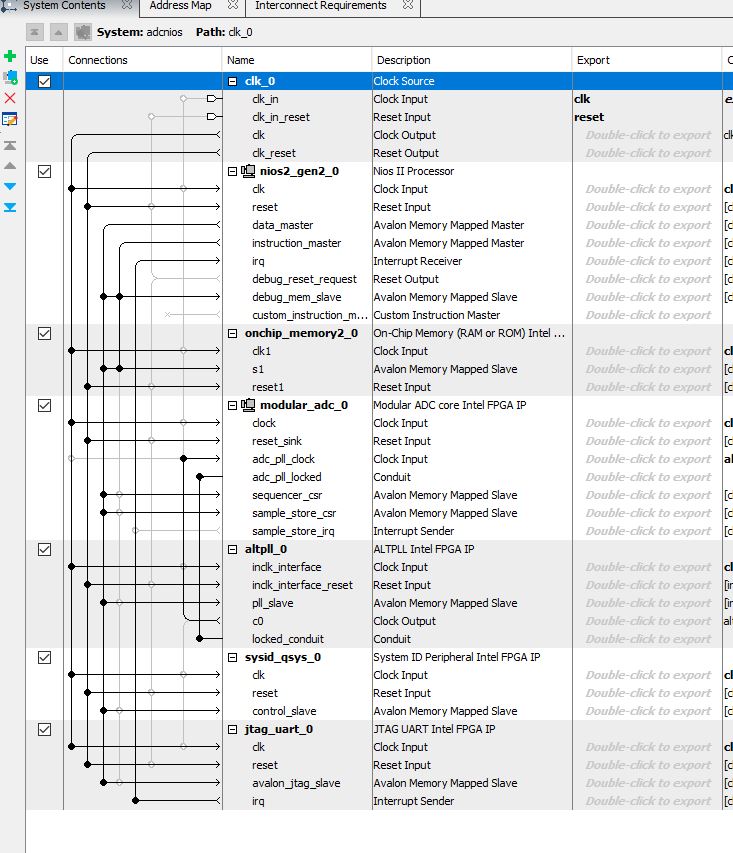Toggle the Use checkbox for onchip_memory2_0
This screenshot has height=853, width=733.
(x=45, y=333)
